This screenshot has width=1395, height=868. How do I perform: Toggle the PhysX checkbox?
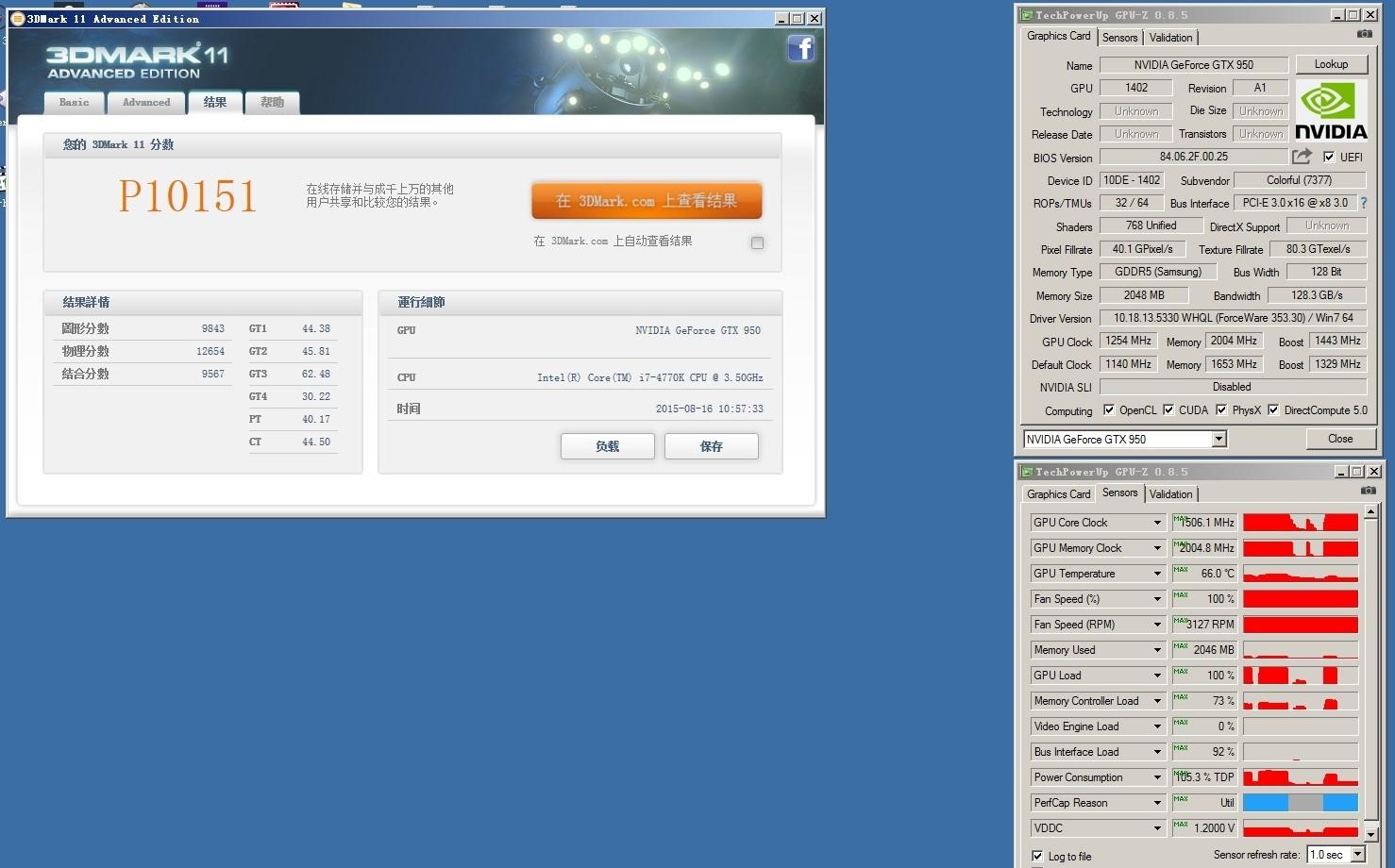pos(1221,409)
